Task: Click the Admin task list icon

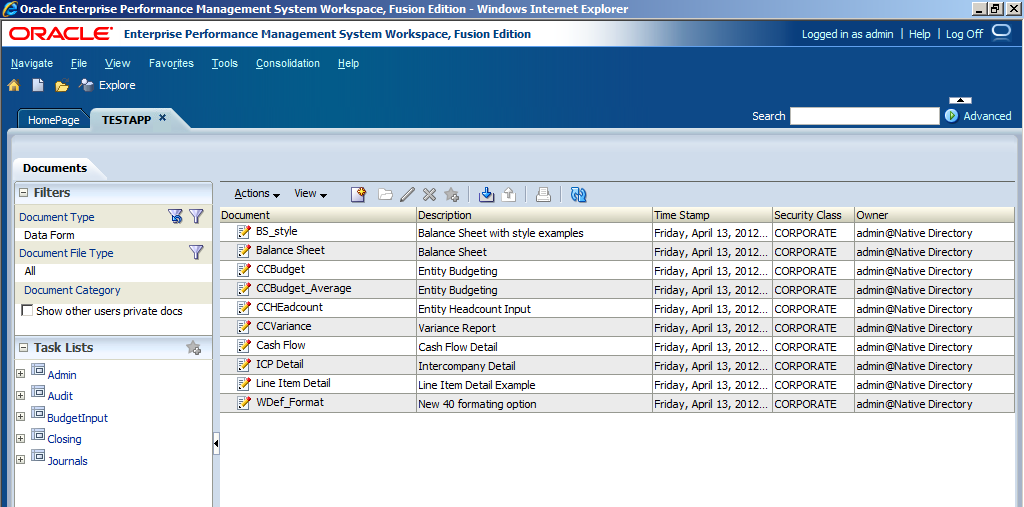Action: point(38,370)
